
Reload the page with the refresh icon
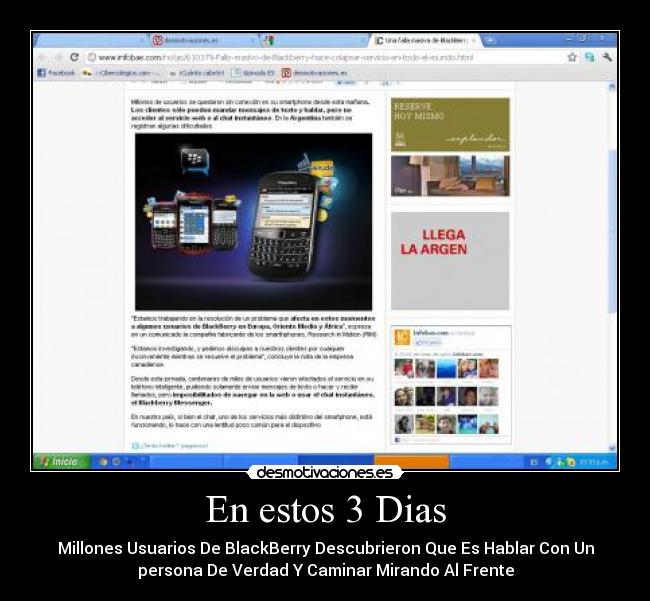click(x=74, y=57)
